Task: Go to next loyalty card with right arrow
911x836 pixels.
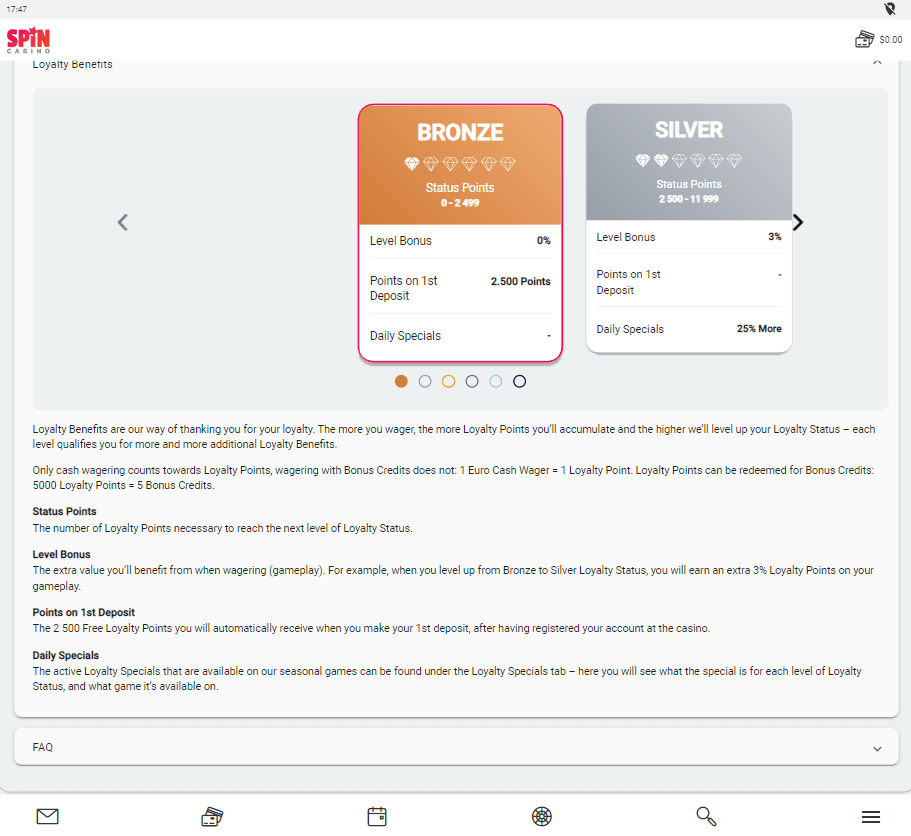Action: coord(798,223)
